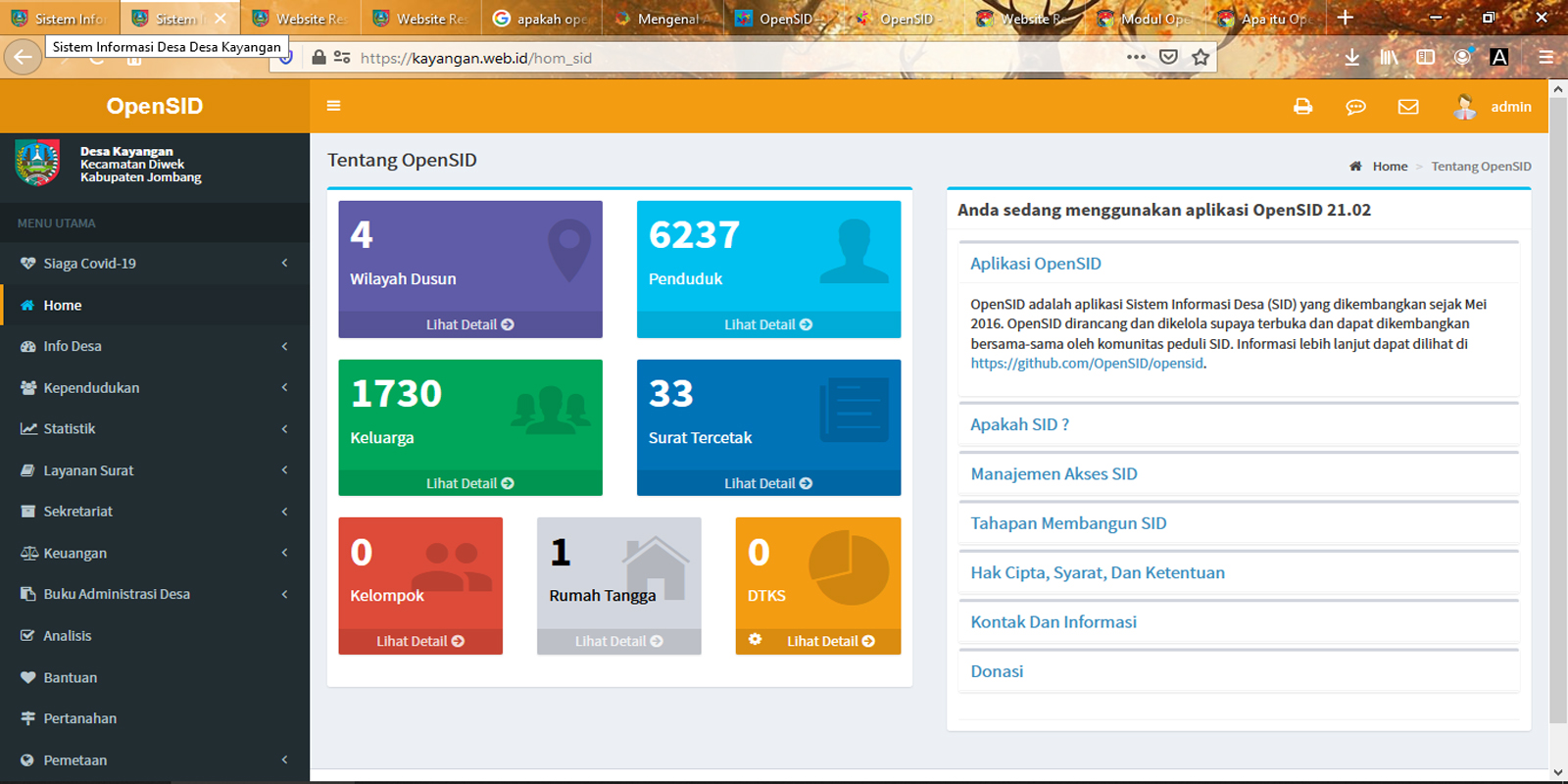Expand Apakah SID ? accordion section
Viewport: 1568px width, 784px height.
pyautogui.click(x=1019, y=424)
